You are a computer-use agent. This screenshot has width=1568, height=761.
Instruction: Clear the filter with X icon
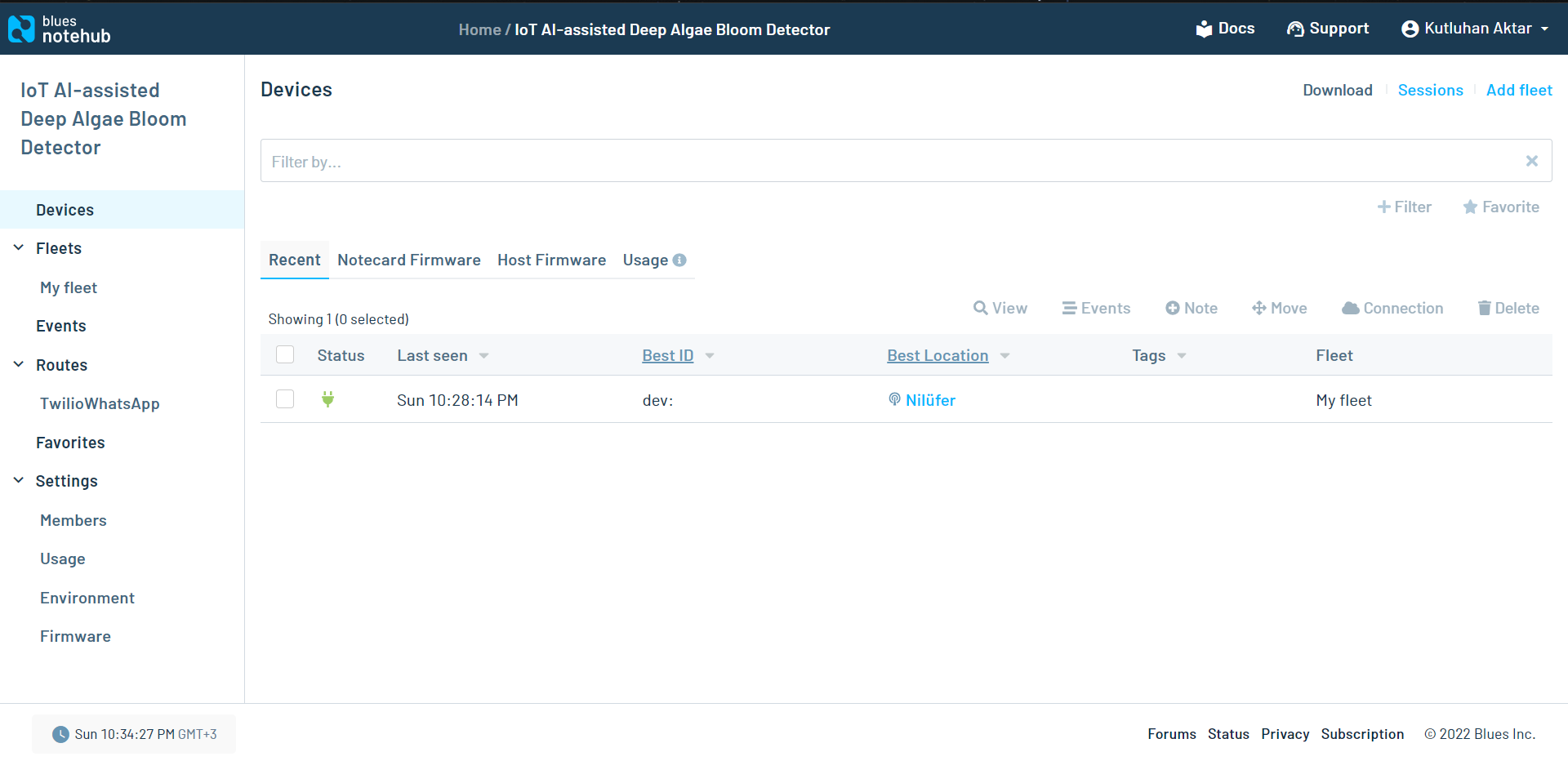[1532, 161]
